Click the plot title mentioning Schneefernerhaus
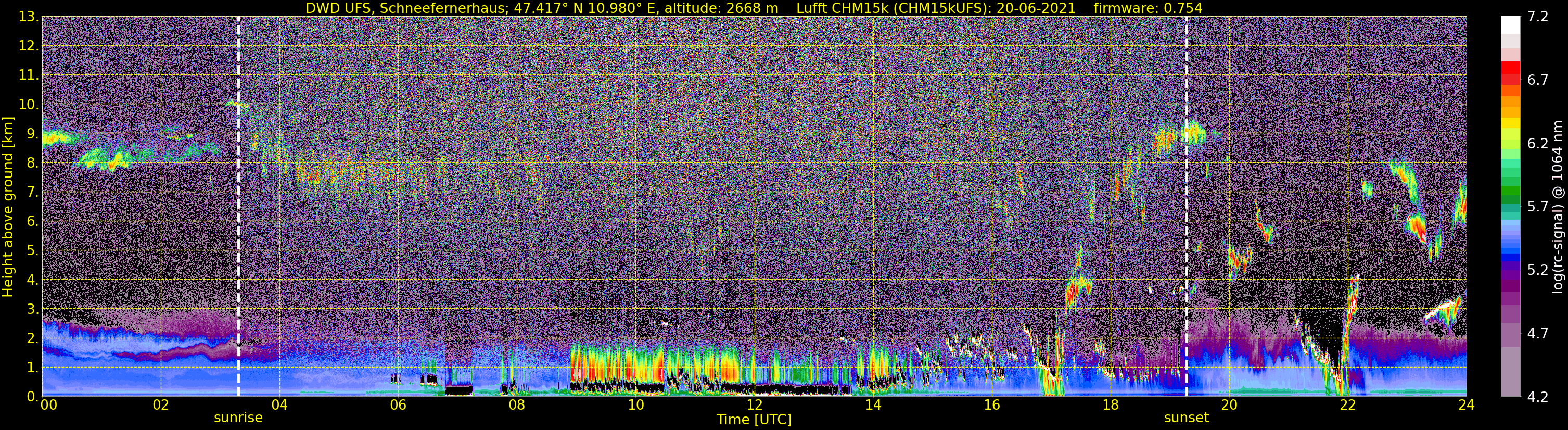This screenshot has height=430, width=1568. click(754, 8)
